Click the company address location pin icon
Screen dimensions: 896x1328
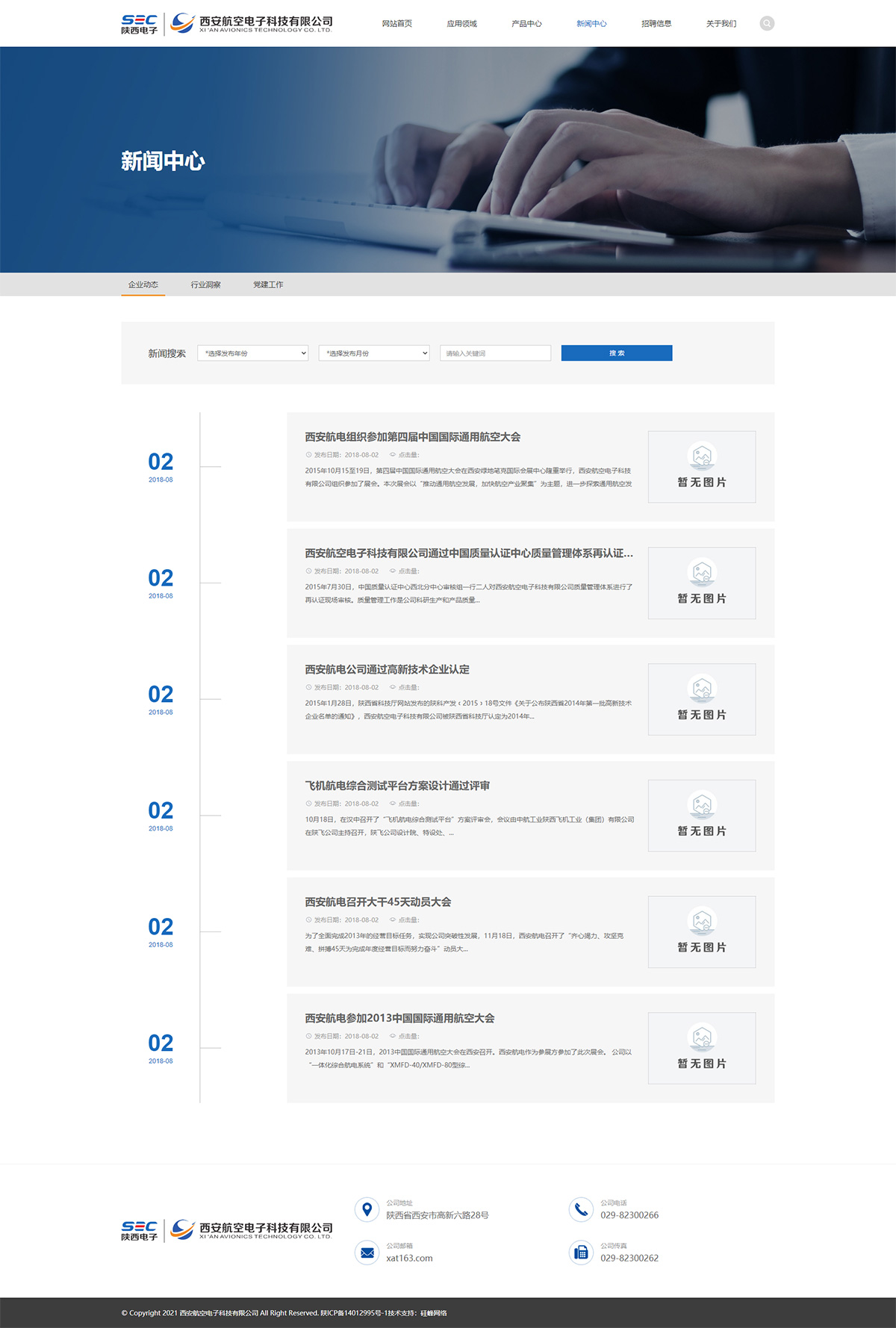[x=367, y=1209]
